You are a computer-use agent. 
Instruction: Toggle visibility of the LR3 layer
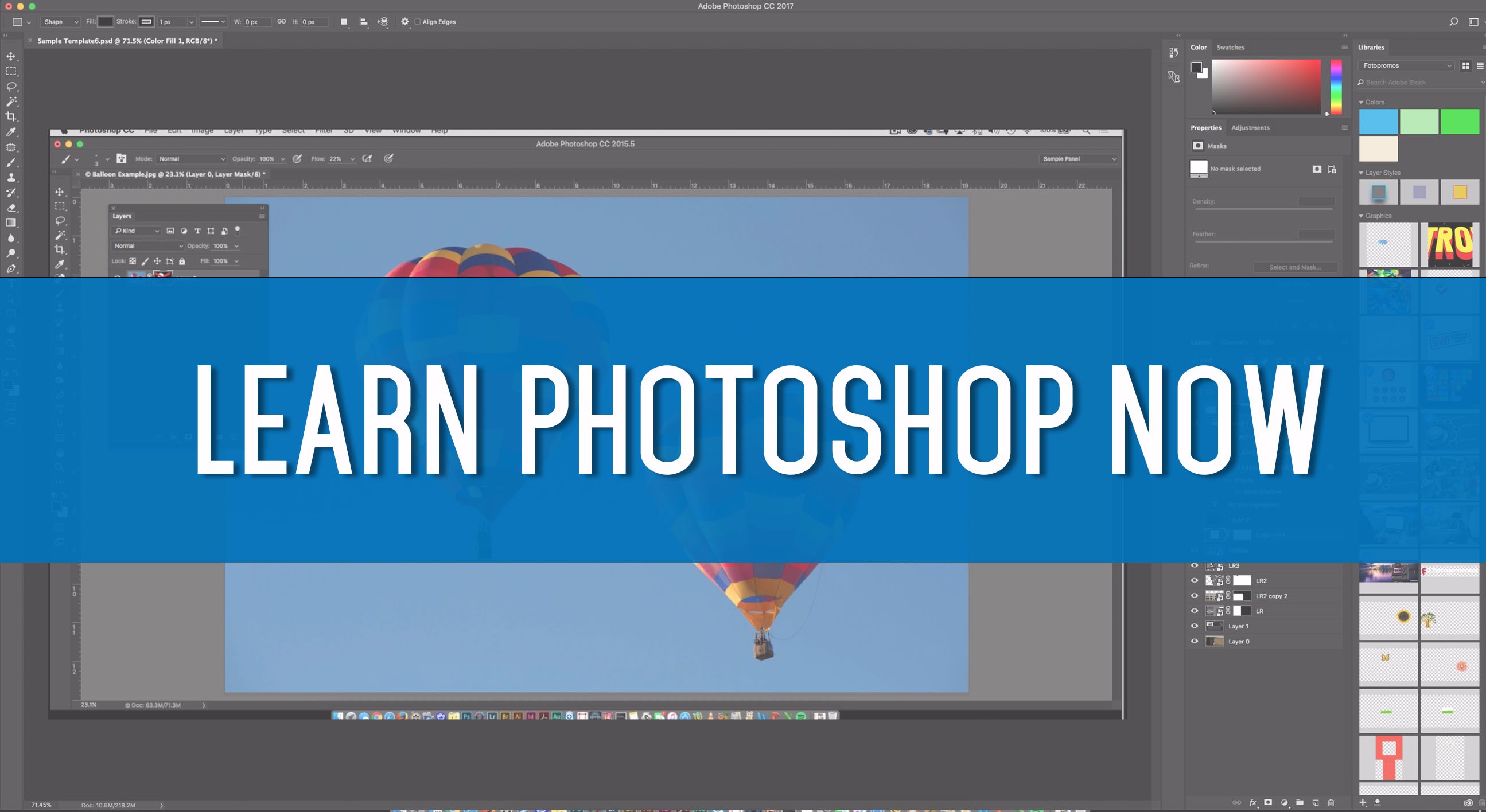[1195, 566]
